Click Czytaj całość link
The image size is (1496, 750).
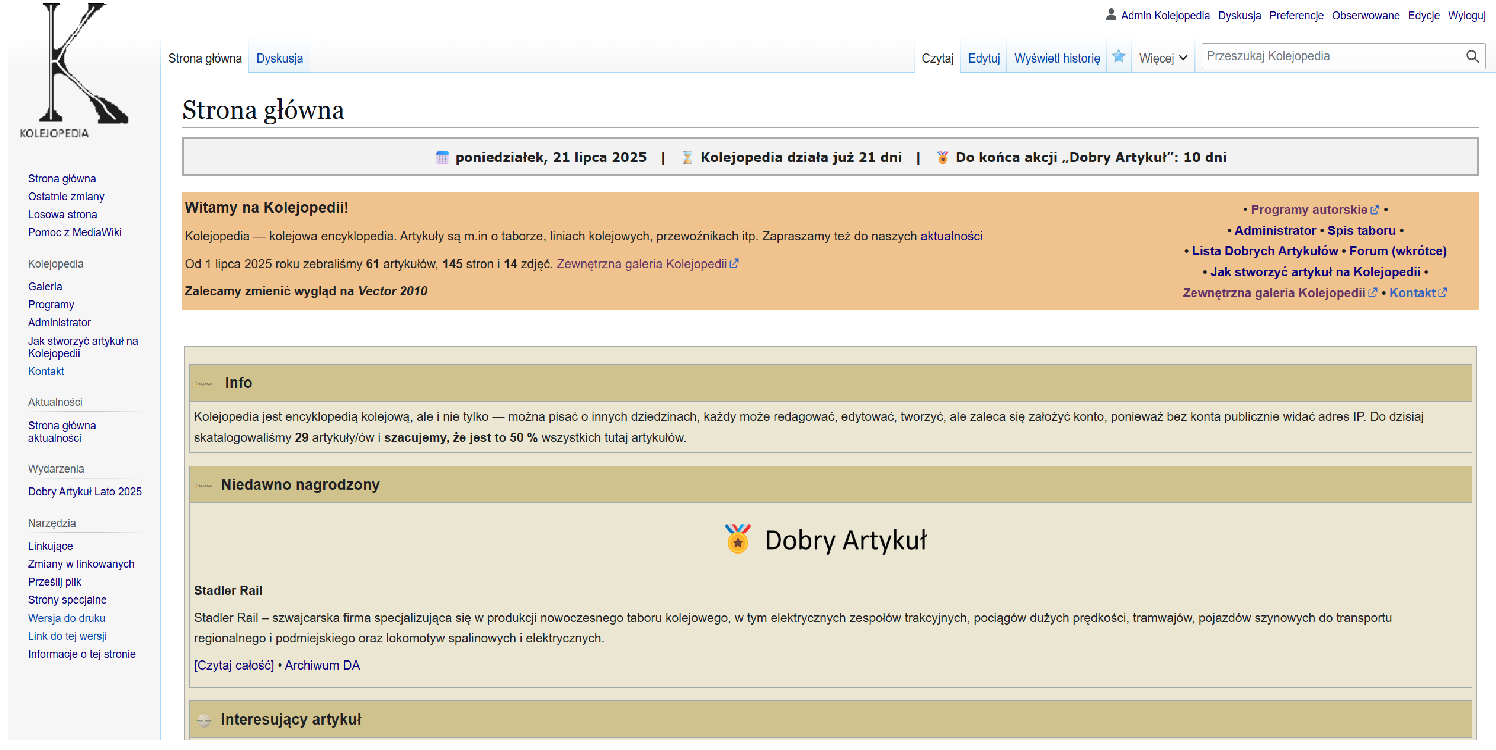(234, 665)
